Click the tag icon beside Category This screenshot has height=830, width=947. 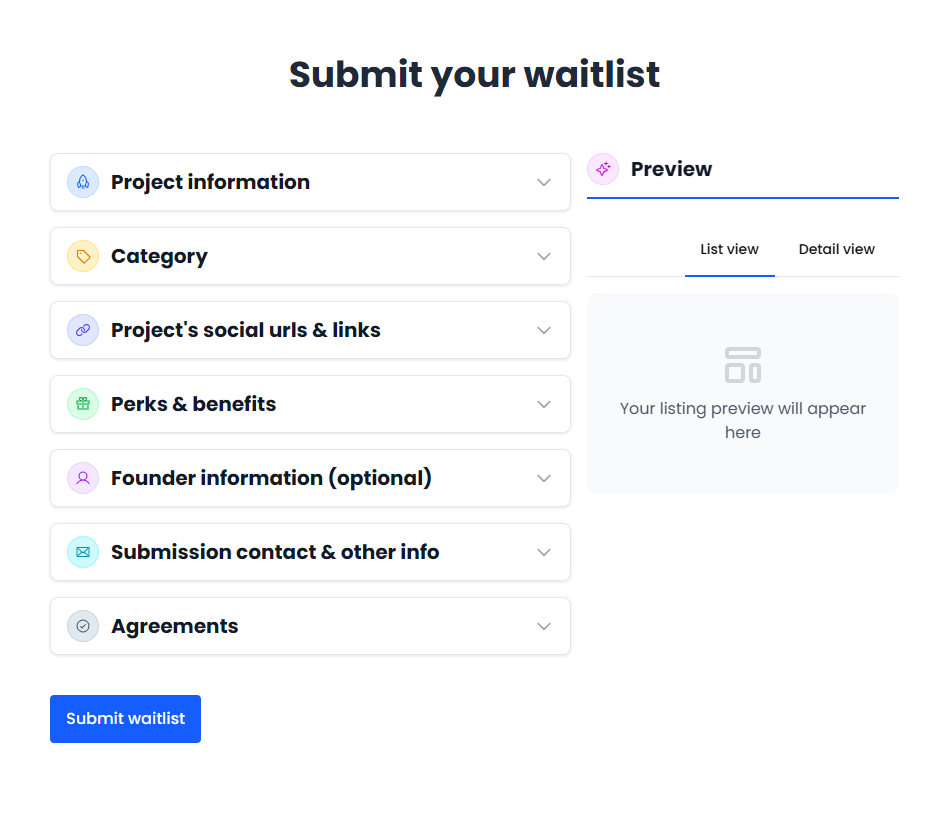click(x=82, y=256)
